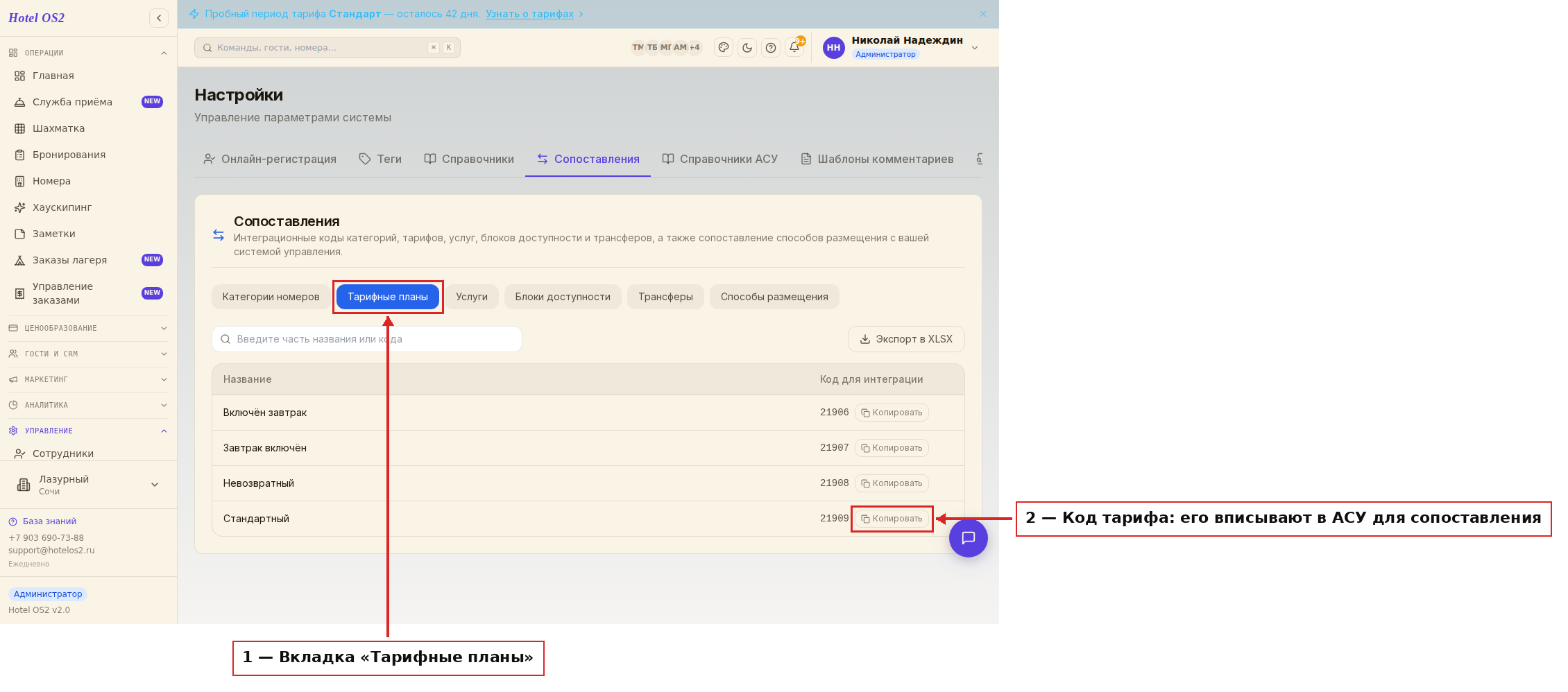Image resolution: width=1568 pixels, height=692 pixels.
Task: Toggle dark mode with the moon icon
Action: [x=747, y=48]
